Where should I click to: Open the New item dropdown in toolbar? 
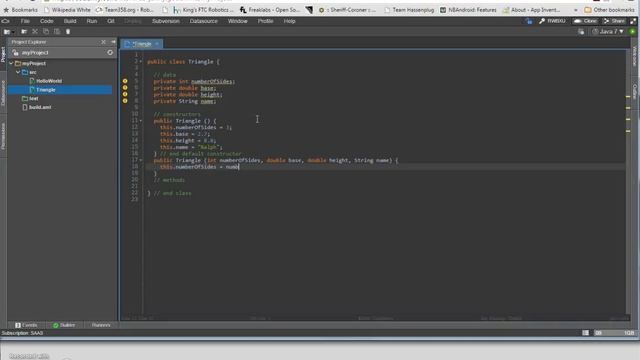(x=9, y=31)
